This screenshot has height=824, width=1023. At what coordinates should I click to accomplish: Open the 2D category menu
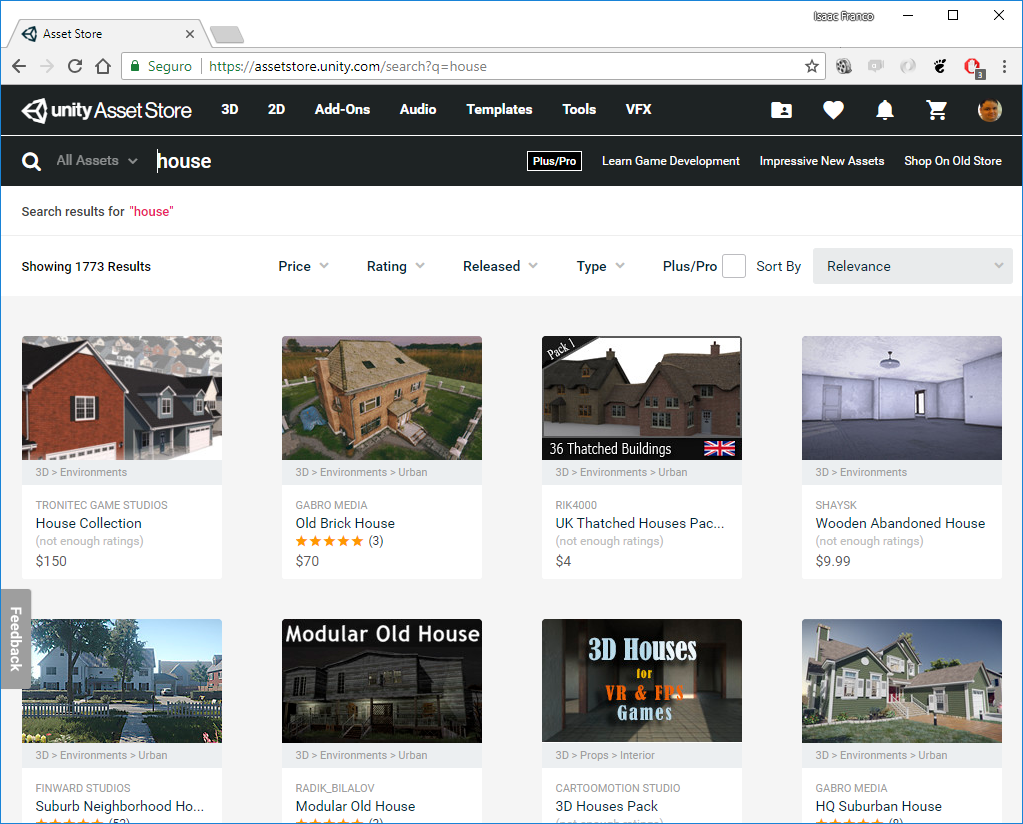pos(276,110)
